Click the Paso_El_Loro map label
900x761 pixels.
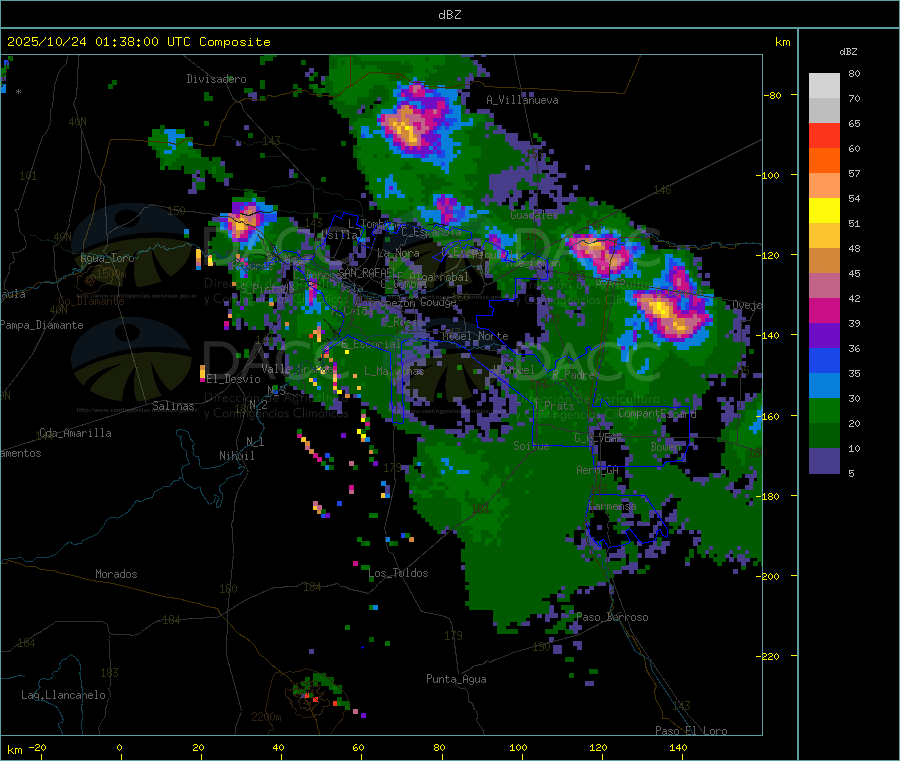point(691,731)
